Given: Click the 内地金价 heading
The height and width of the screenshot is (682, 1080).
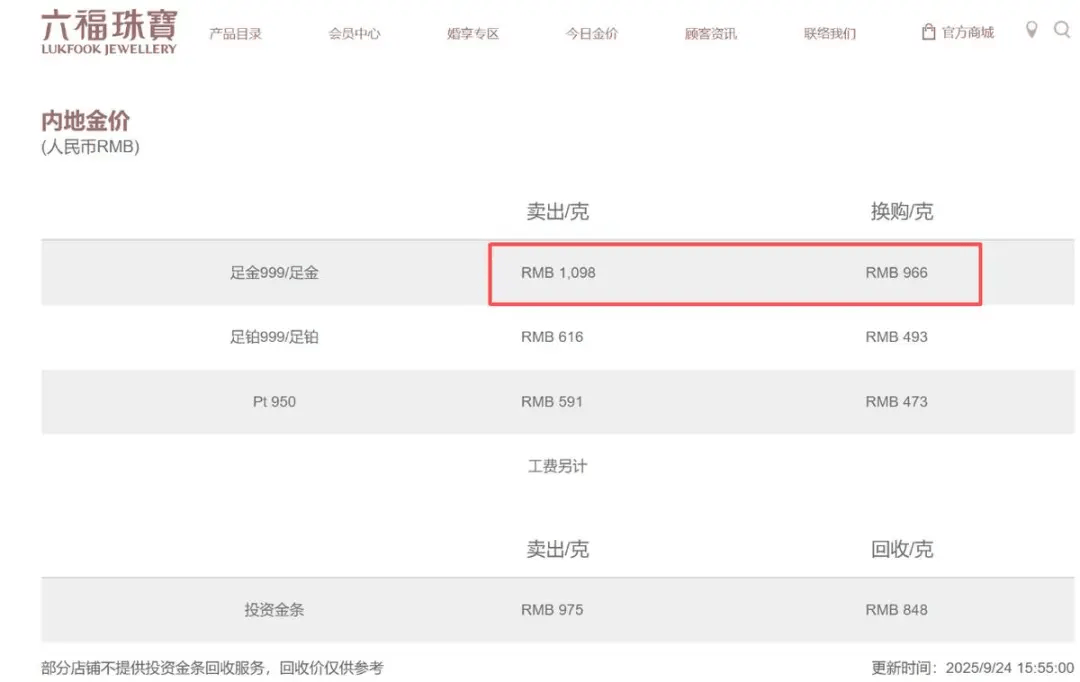Looking at the screenshot, I should pyautogui.click(x=85, y=121).
